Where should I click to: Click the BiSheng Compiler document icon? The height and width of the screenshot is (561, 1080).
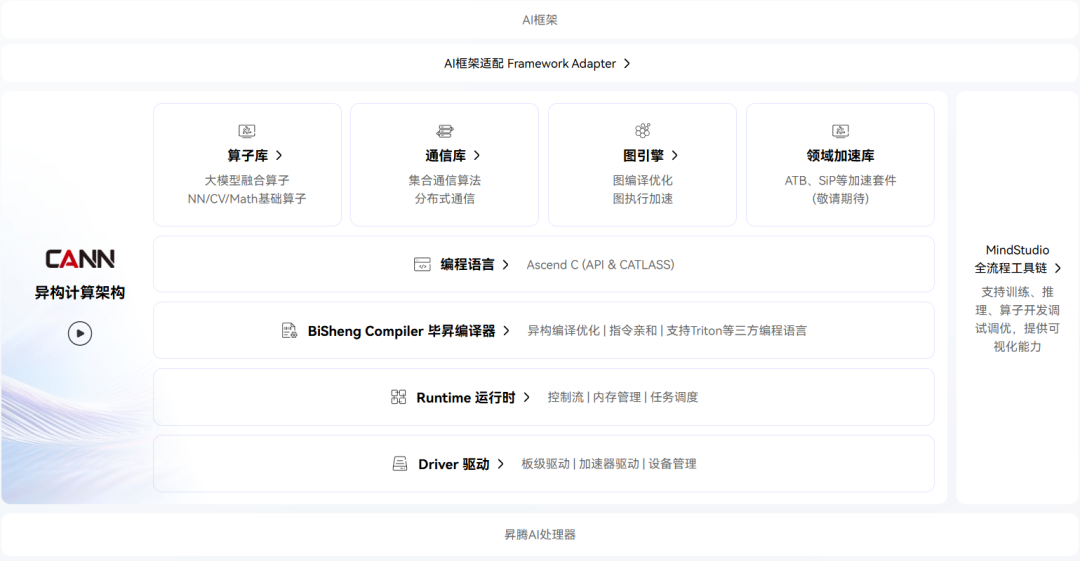coord(289,331)
